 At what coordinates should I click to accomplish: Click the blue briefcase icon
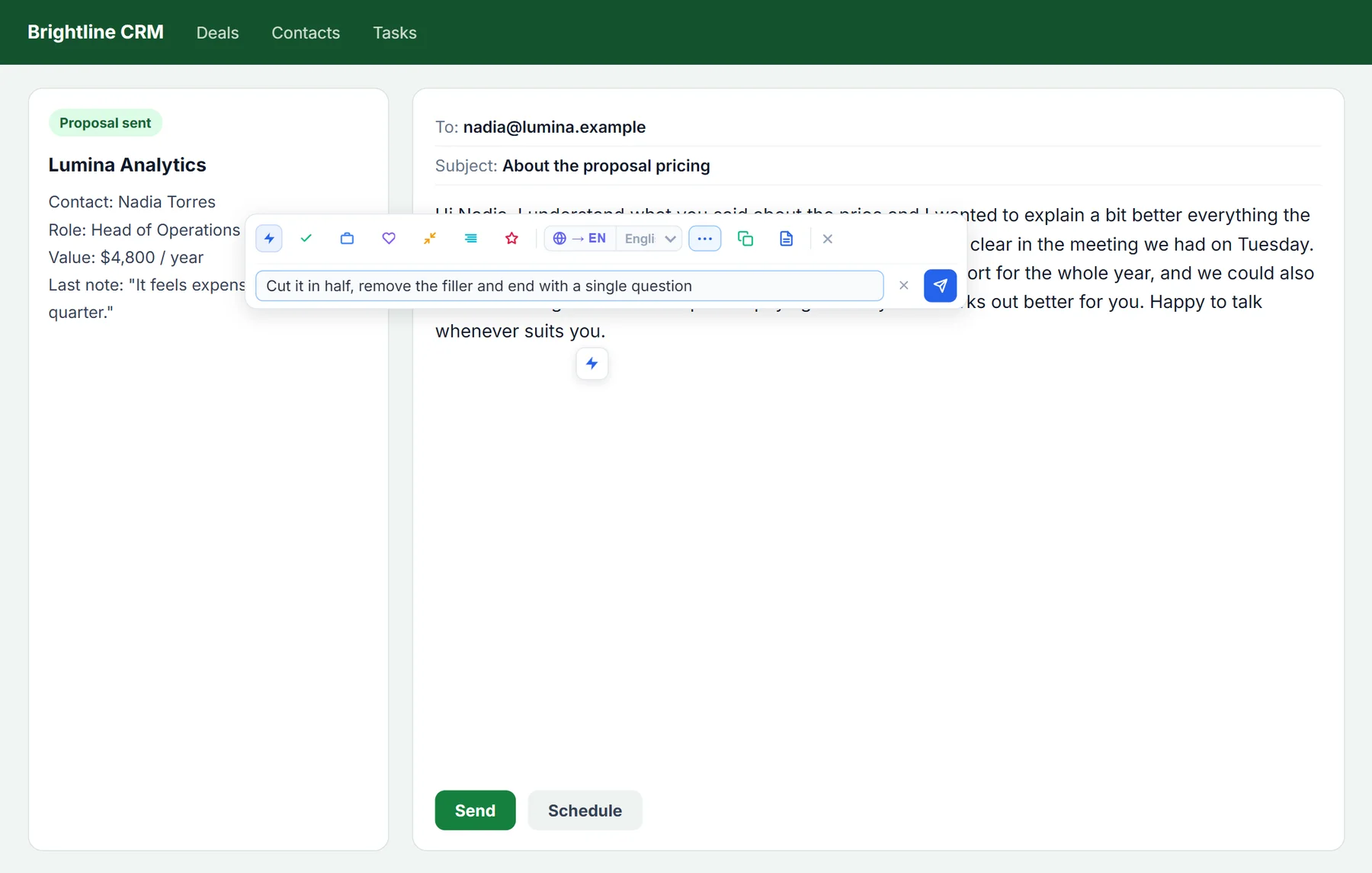coord(347,239)
